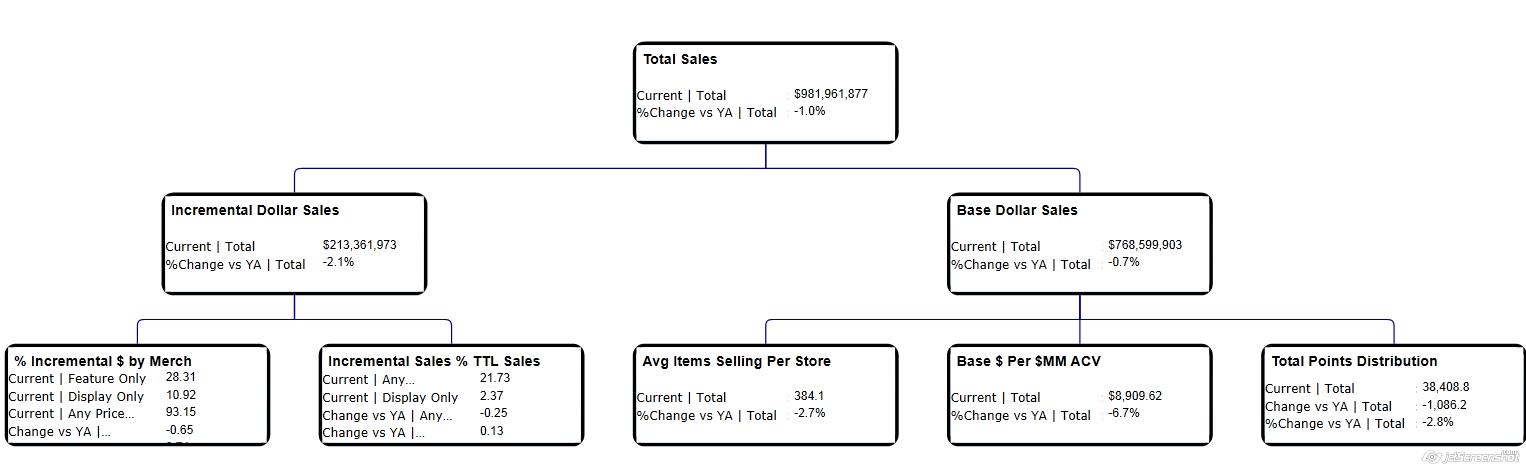Click the 384.1 average items value
Viewport: 1526px width, 469px height.
tap(808, 396)
